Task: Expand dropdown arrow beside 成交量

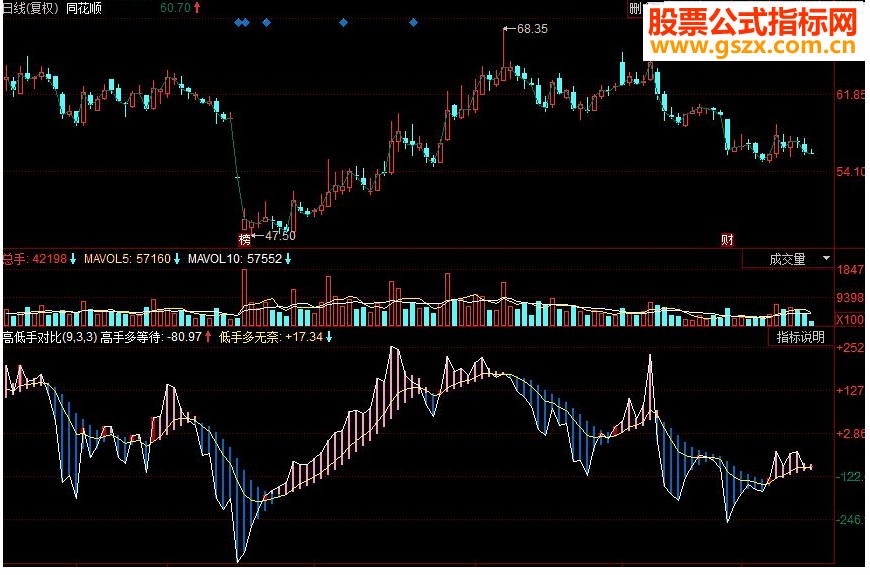Action: point(826,259)
